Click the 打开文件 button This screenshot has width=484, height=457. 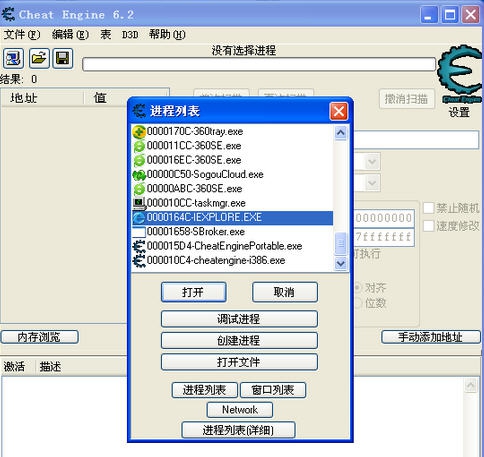click(239, 362)
